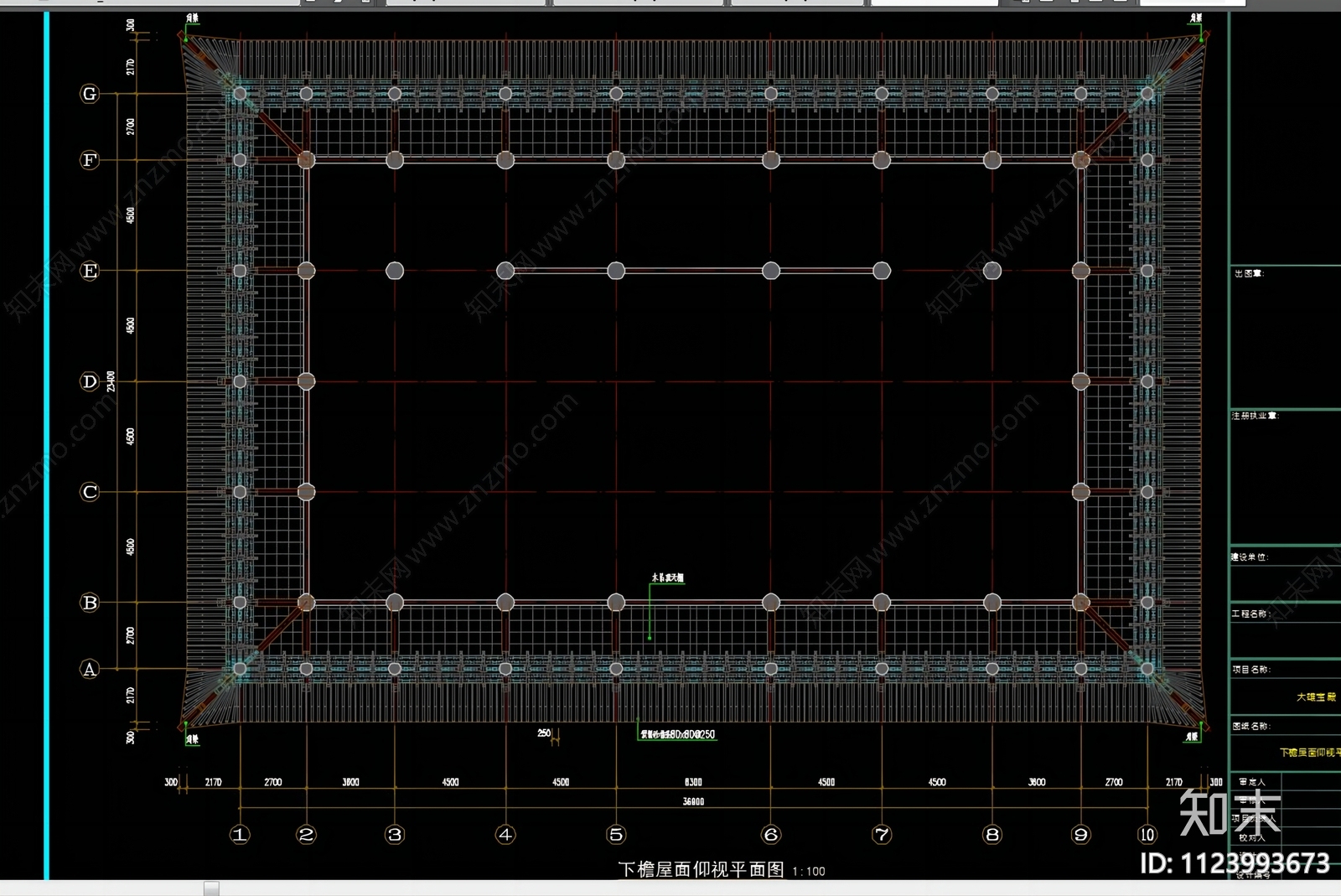The image size is (1341, 896).
Task: Click axis bubble B
Action: click(90, 603)
